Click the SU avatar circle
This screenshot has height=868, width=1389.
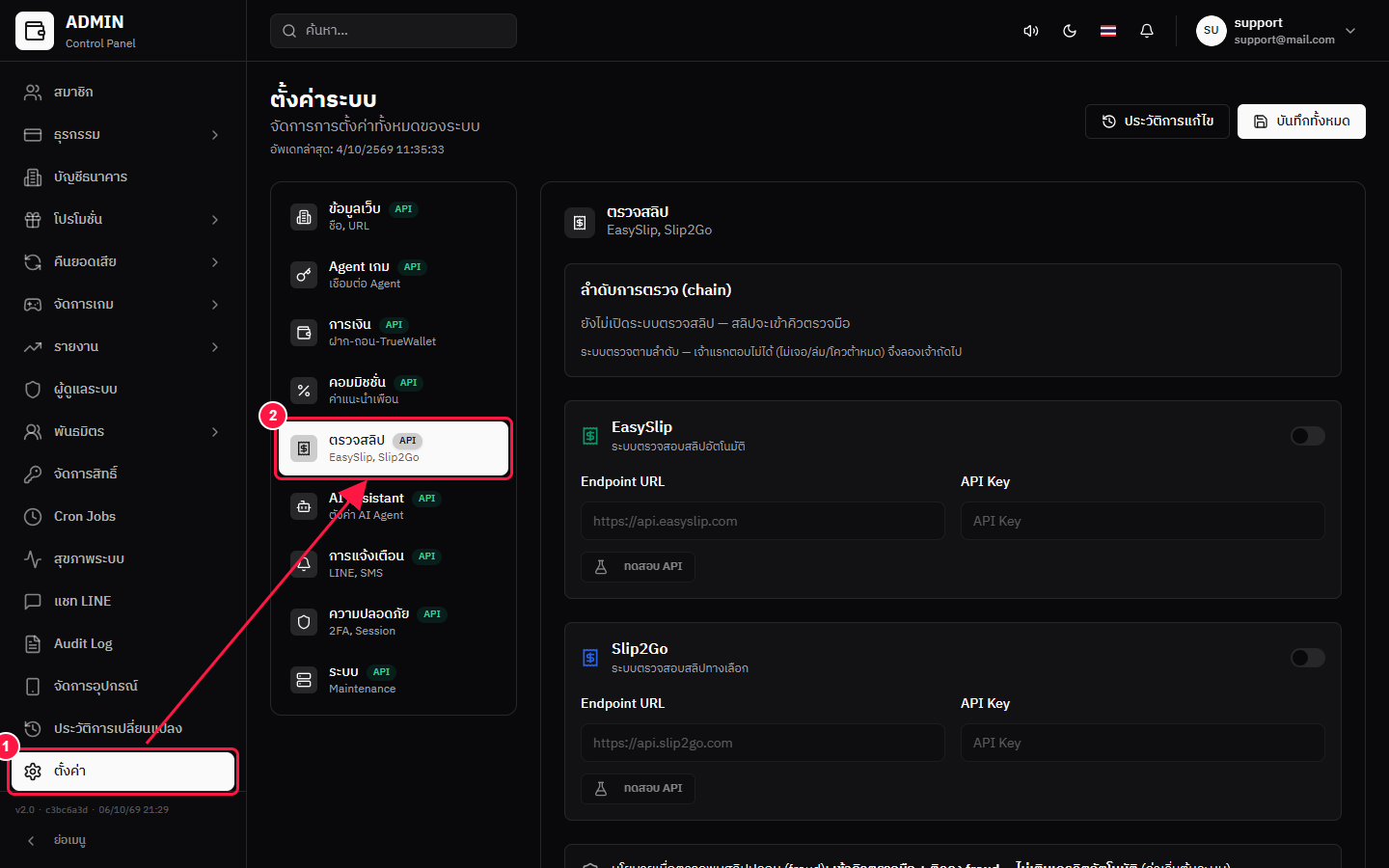(x=1212, y=31)
